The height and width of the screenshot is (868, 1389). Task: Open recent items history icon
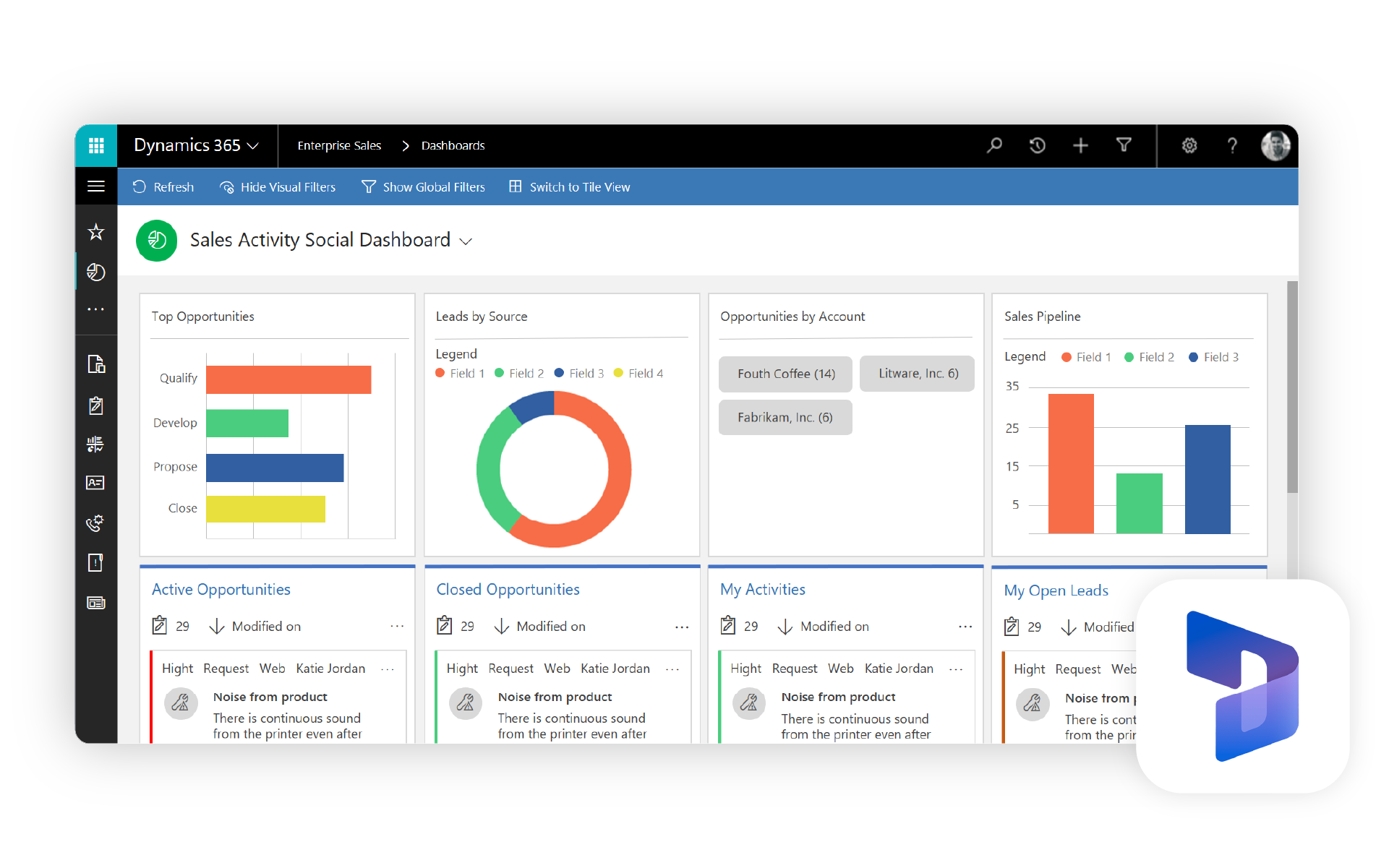[x=1037, y=145]
